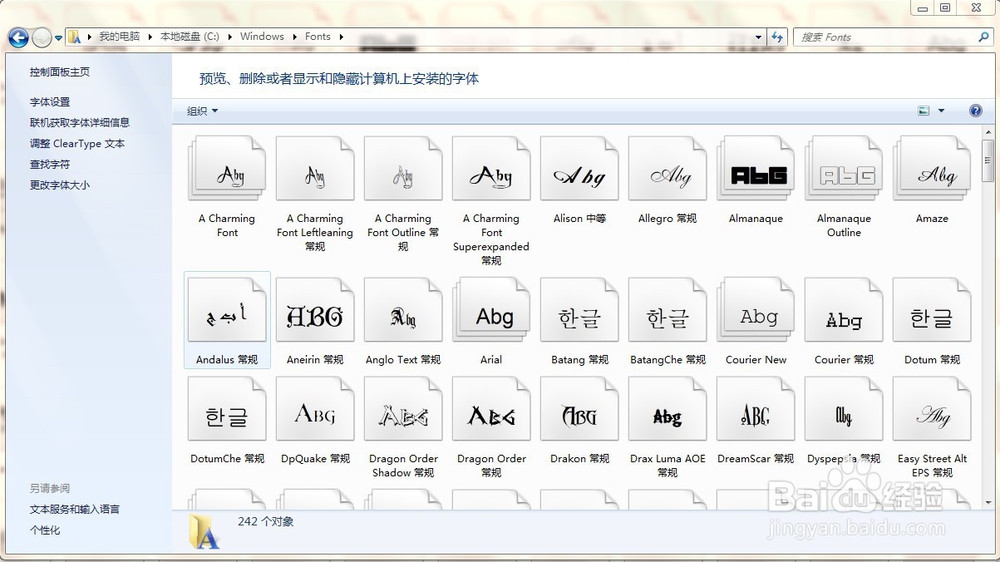Select A Charming Font Outline icon

coord(403,169)
